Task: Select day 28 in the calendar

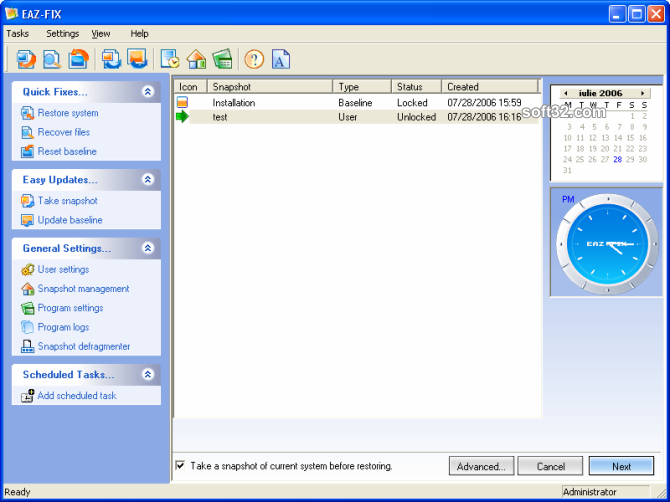Action: click(x=617, y=159)
